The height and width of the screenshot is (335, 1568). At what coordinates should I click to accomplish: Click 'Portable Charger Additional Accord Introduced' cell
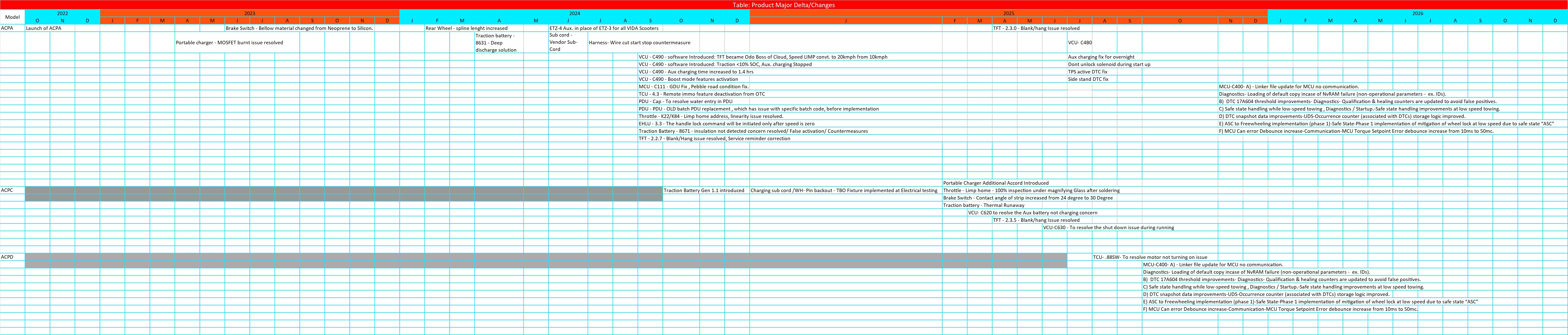tap(996, 183)
